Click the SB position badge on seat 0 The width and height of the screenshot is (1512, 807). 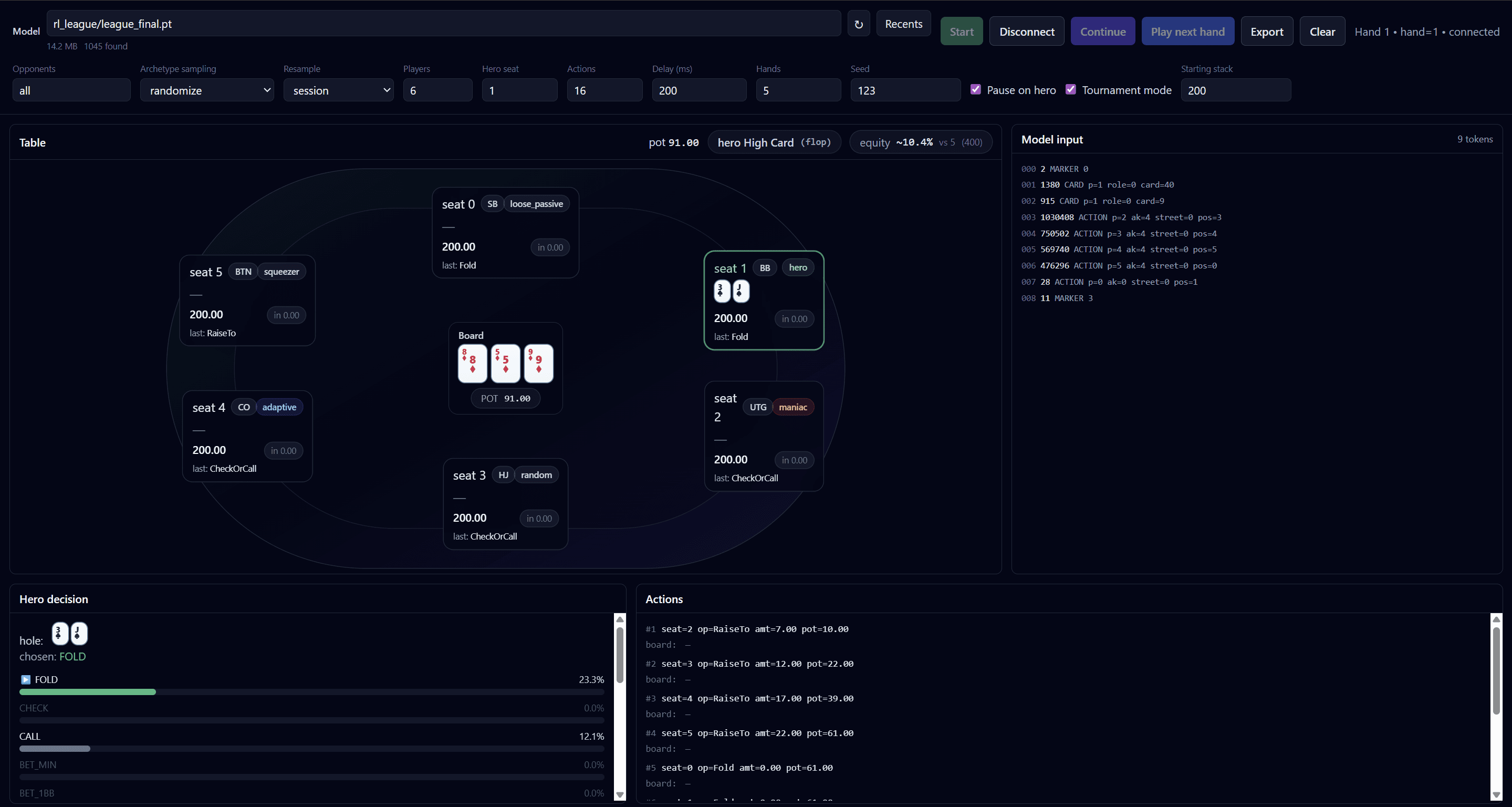coord(492,204)
